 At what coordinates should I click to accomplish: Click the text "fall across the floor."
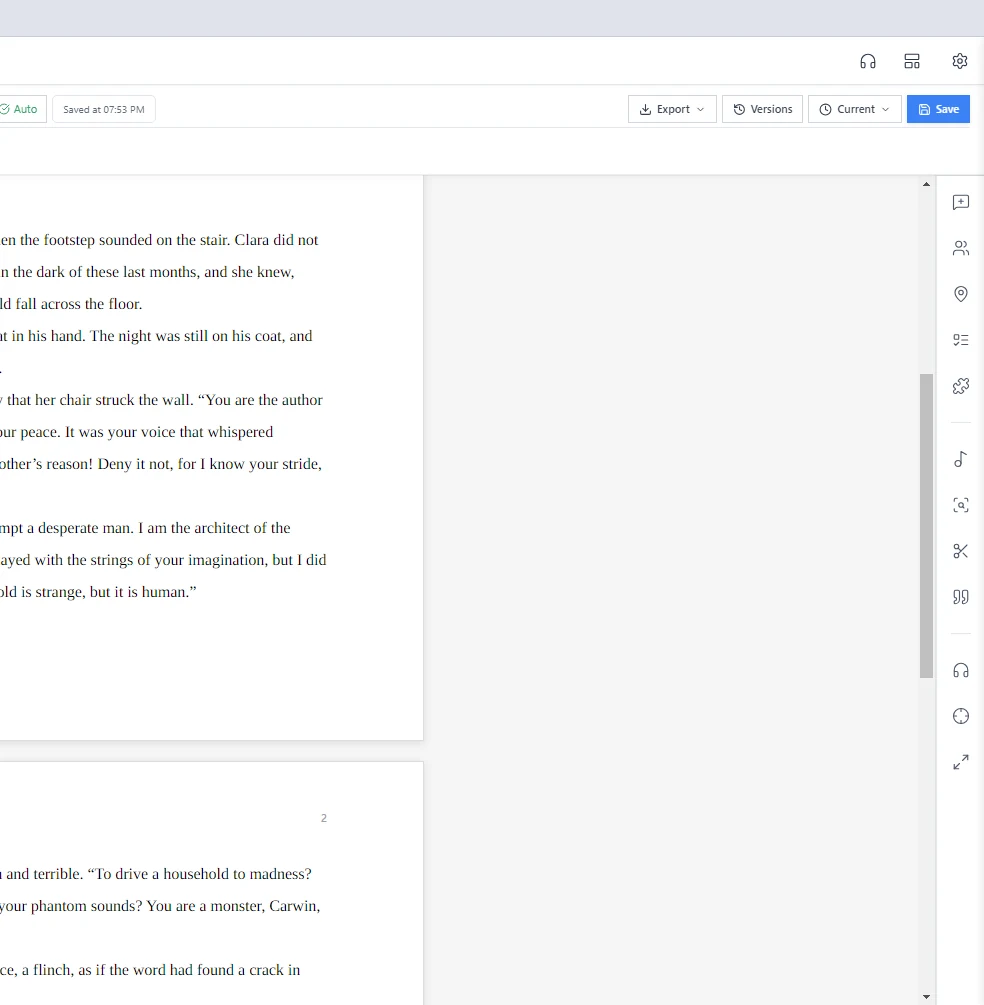pyautogui.click(x=78, y=304)
